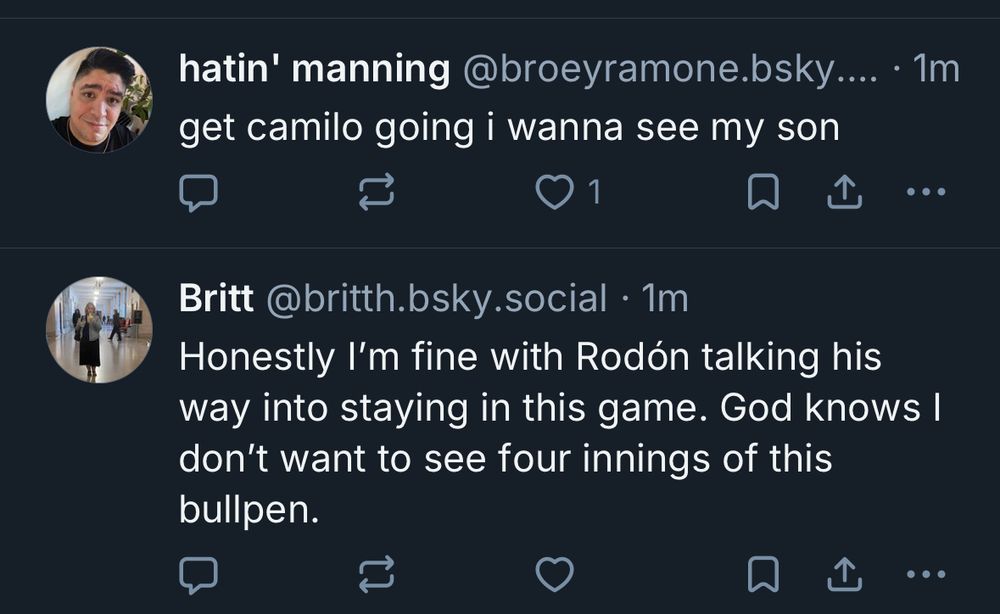Select the share icon on hatin' manning's post
The image size is (1000, 614).
[845, 190]
